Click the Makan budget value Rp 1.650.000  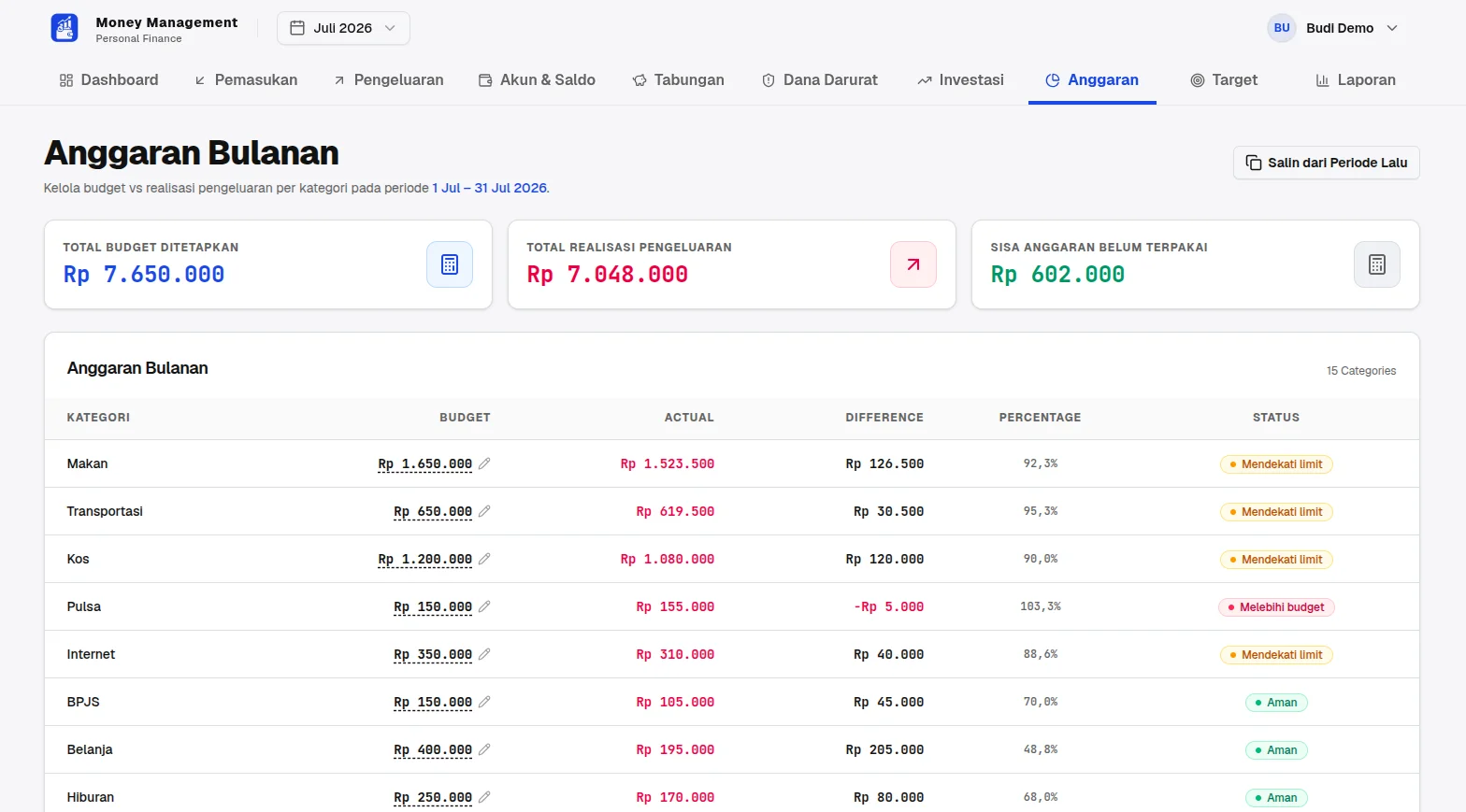click(x=424, y=464)
